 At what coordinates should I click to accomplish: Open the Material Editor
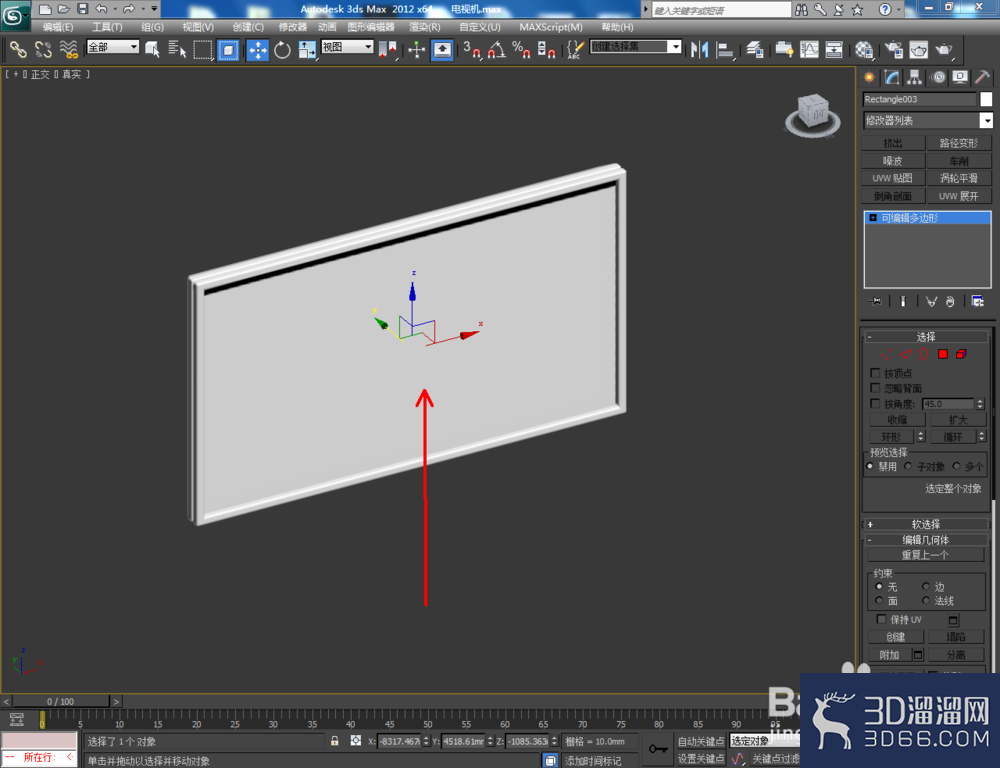(864, 50)
